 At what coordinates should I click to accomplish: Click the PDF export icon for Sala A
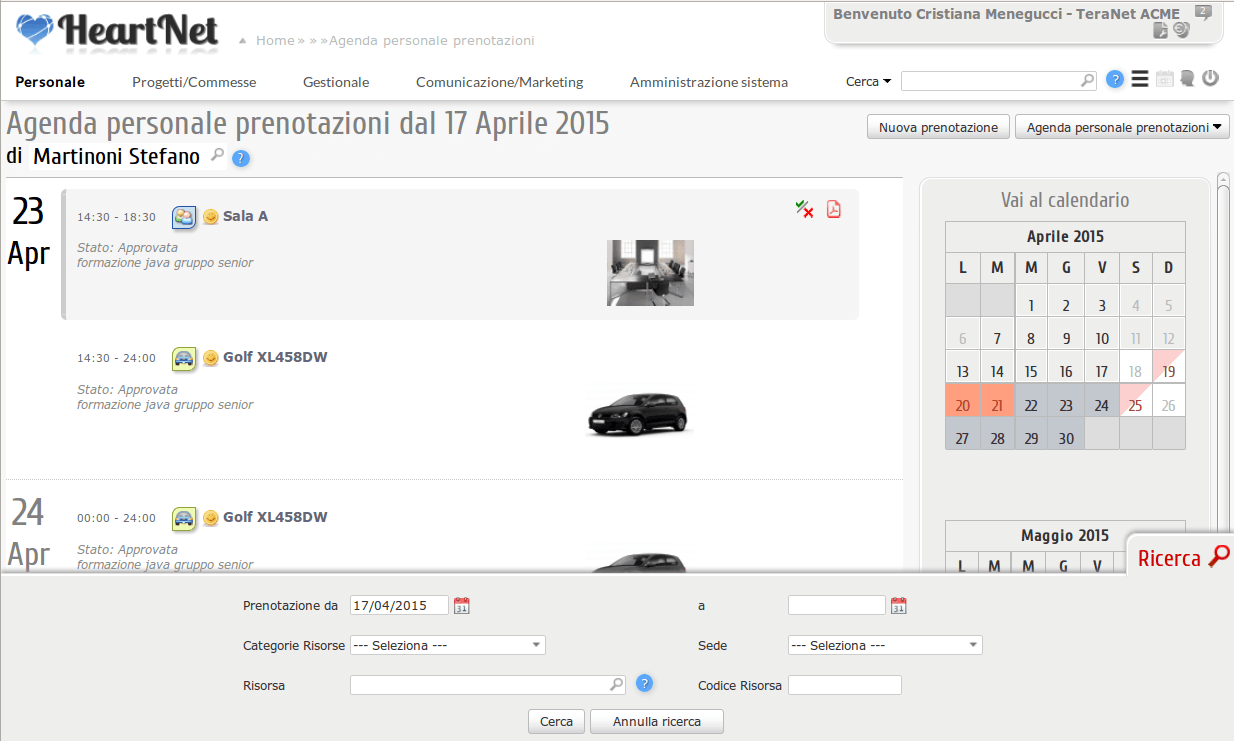coord(833,209)
